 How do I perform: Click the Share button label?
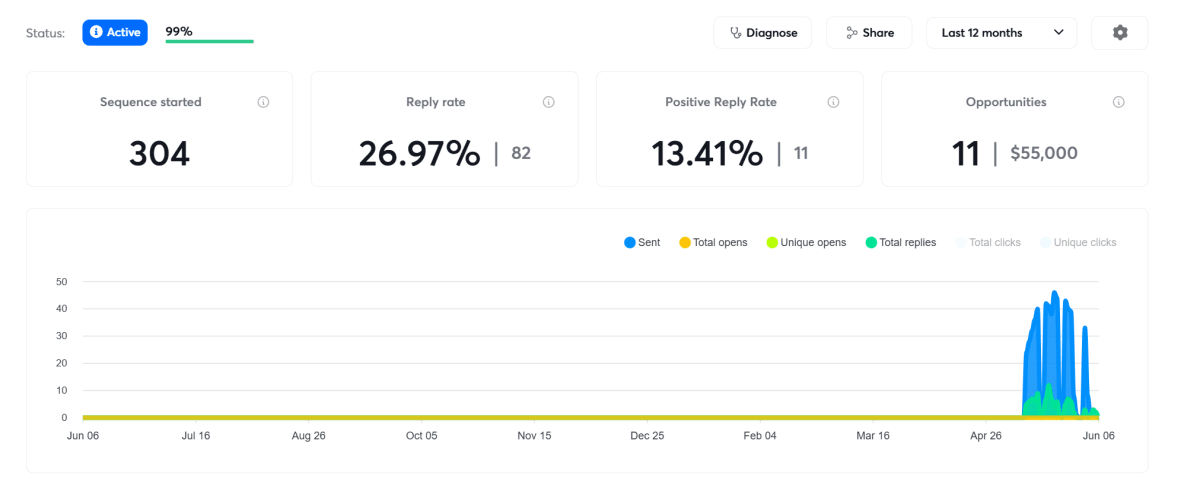878,33
